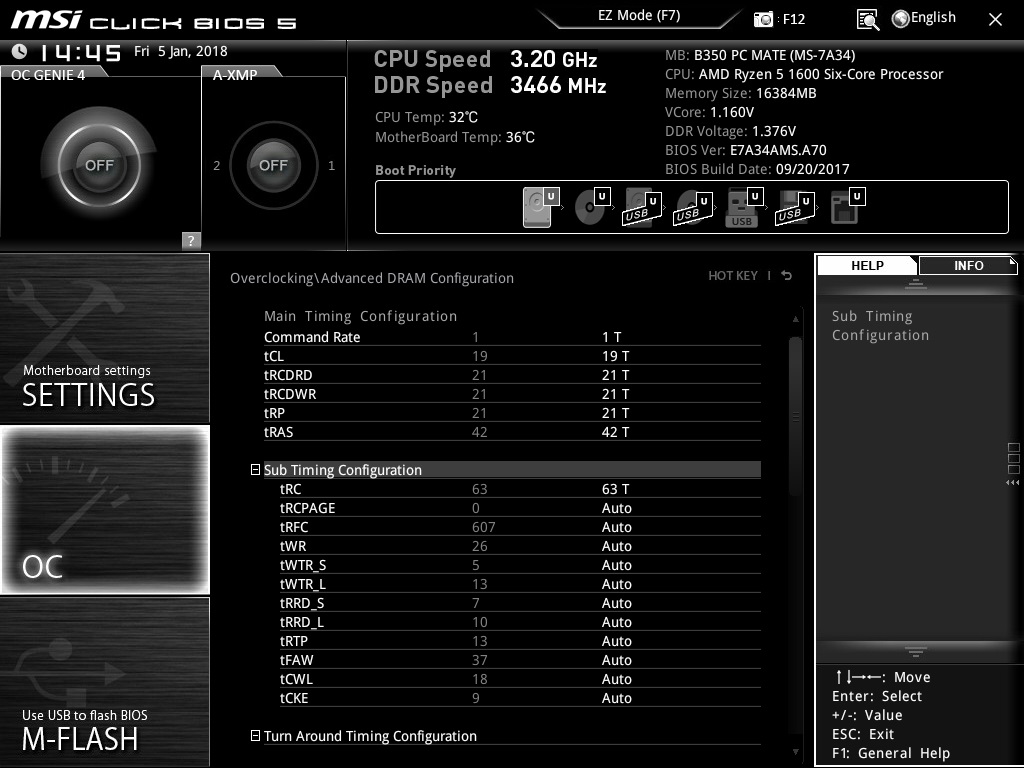Close the BIOS with the X button

point(995,20)
